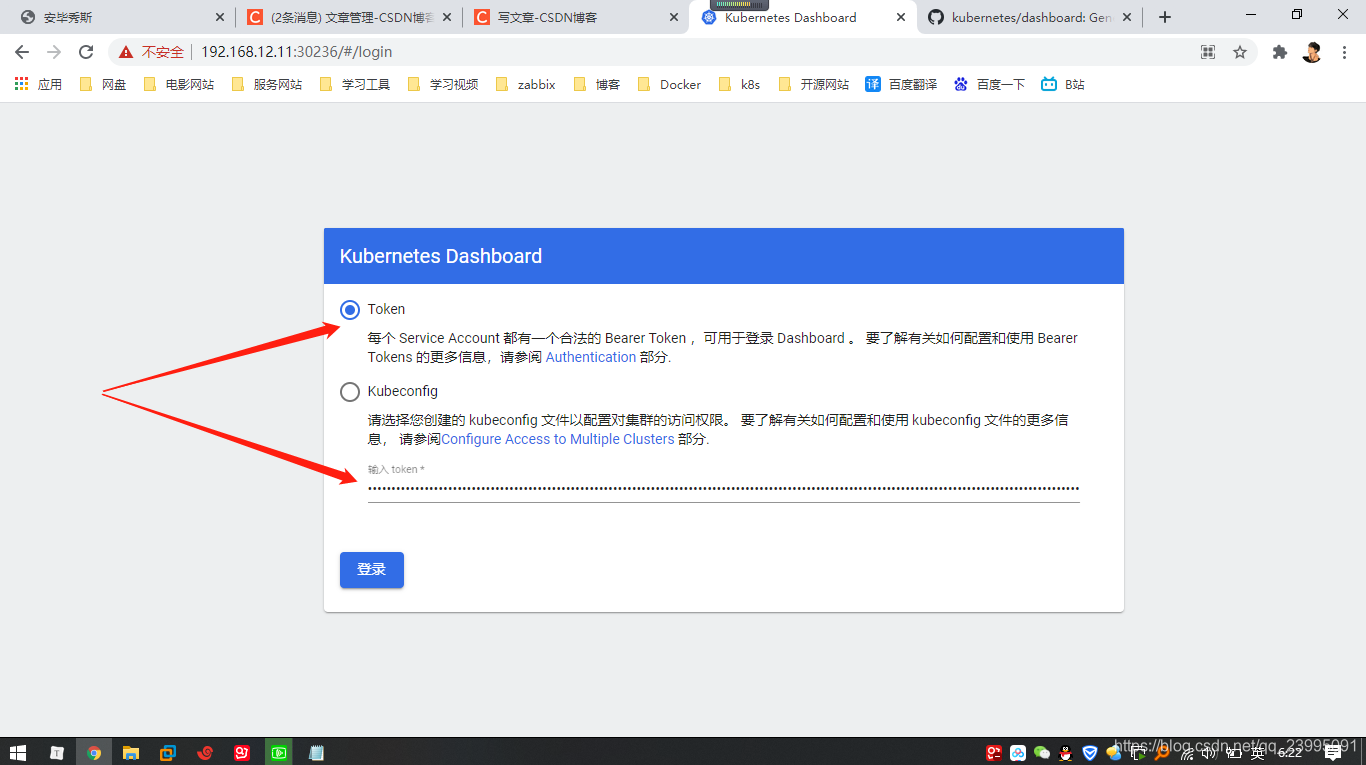
Task: Open the notification center icon
Action: point(1333,752)
